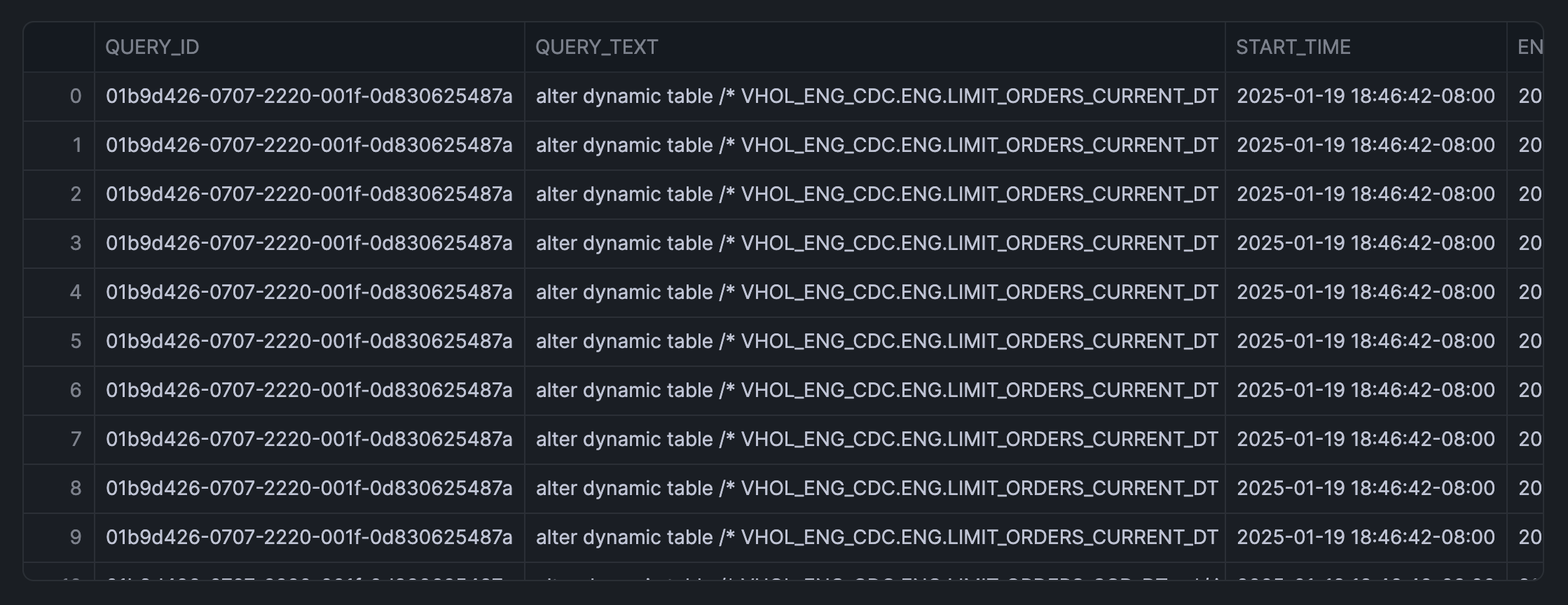Click the query ID in row 9
The width and height of the screenshot is (1568, 605).
[309, 537]
